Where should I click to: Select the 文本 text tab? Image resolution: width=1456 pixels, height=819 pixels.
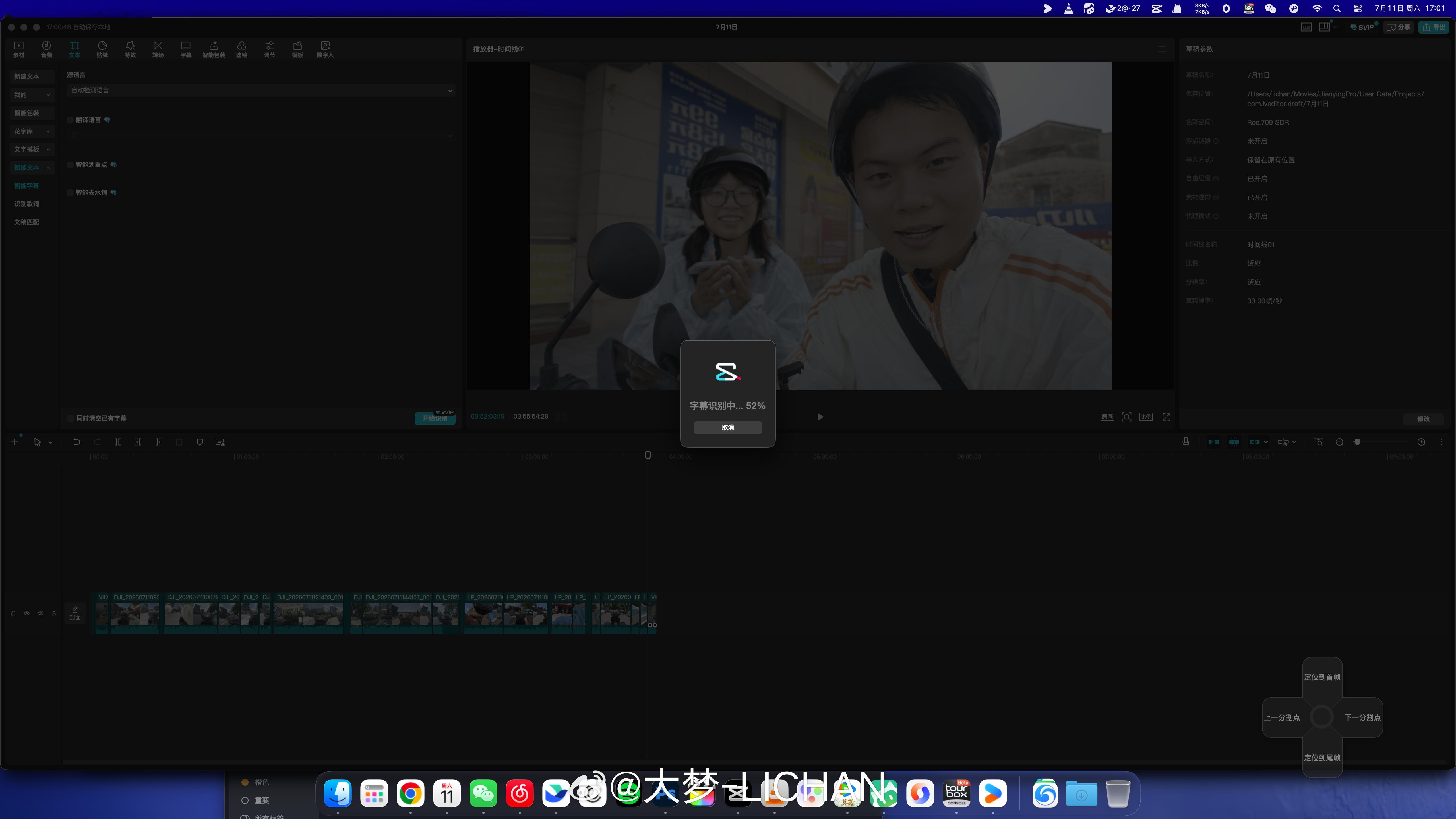(74, 49)
